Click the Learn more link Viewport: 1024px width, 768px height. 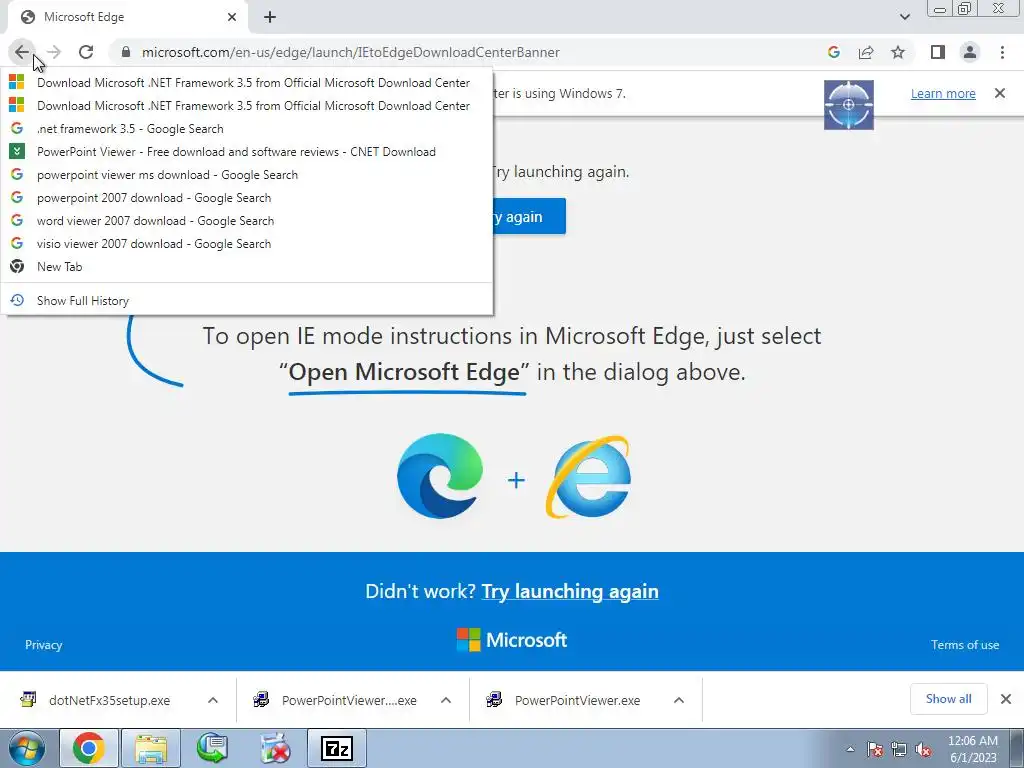click(943, 93)
